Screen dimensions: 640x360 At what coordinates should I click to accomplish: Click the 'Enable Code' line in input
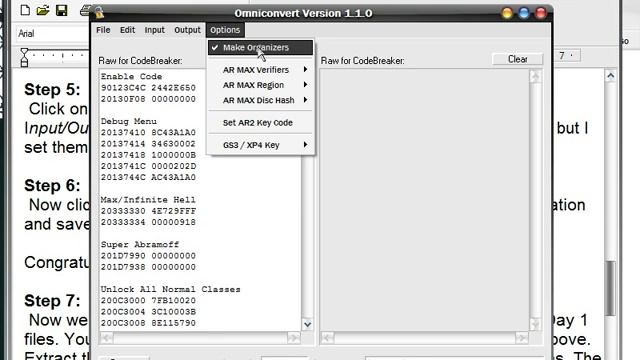131,76
